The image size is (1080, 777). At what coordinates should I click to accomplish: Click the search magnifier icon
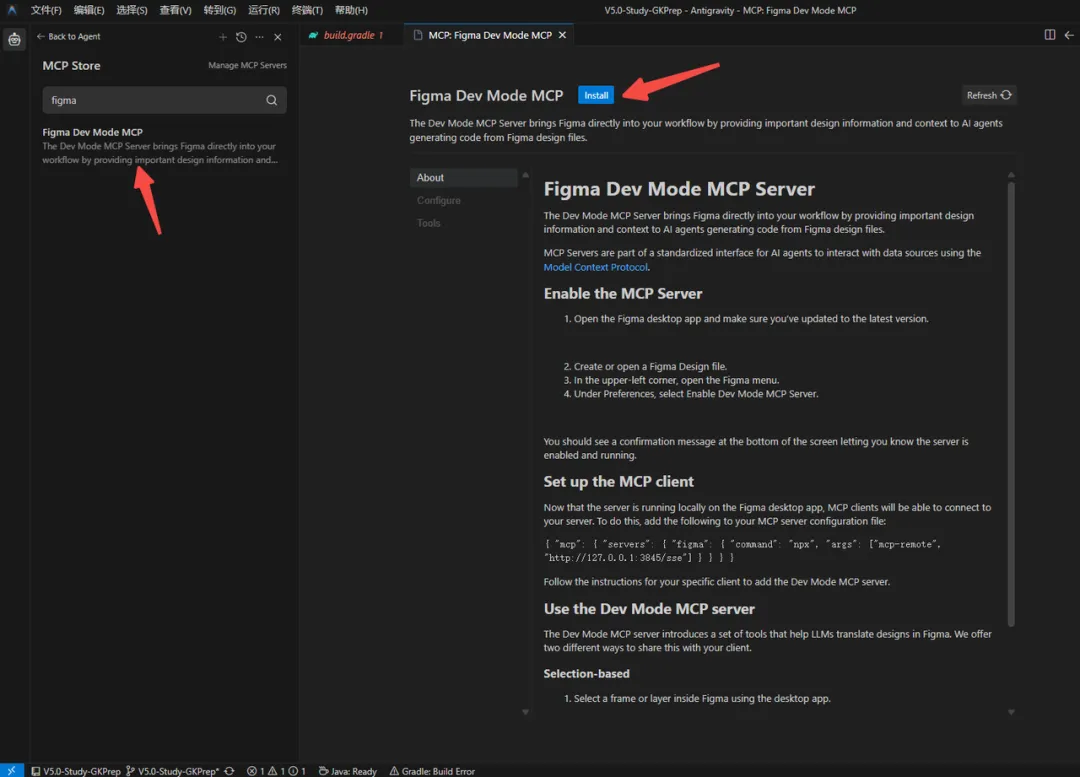(271, 101)
